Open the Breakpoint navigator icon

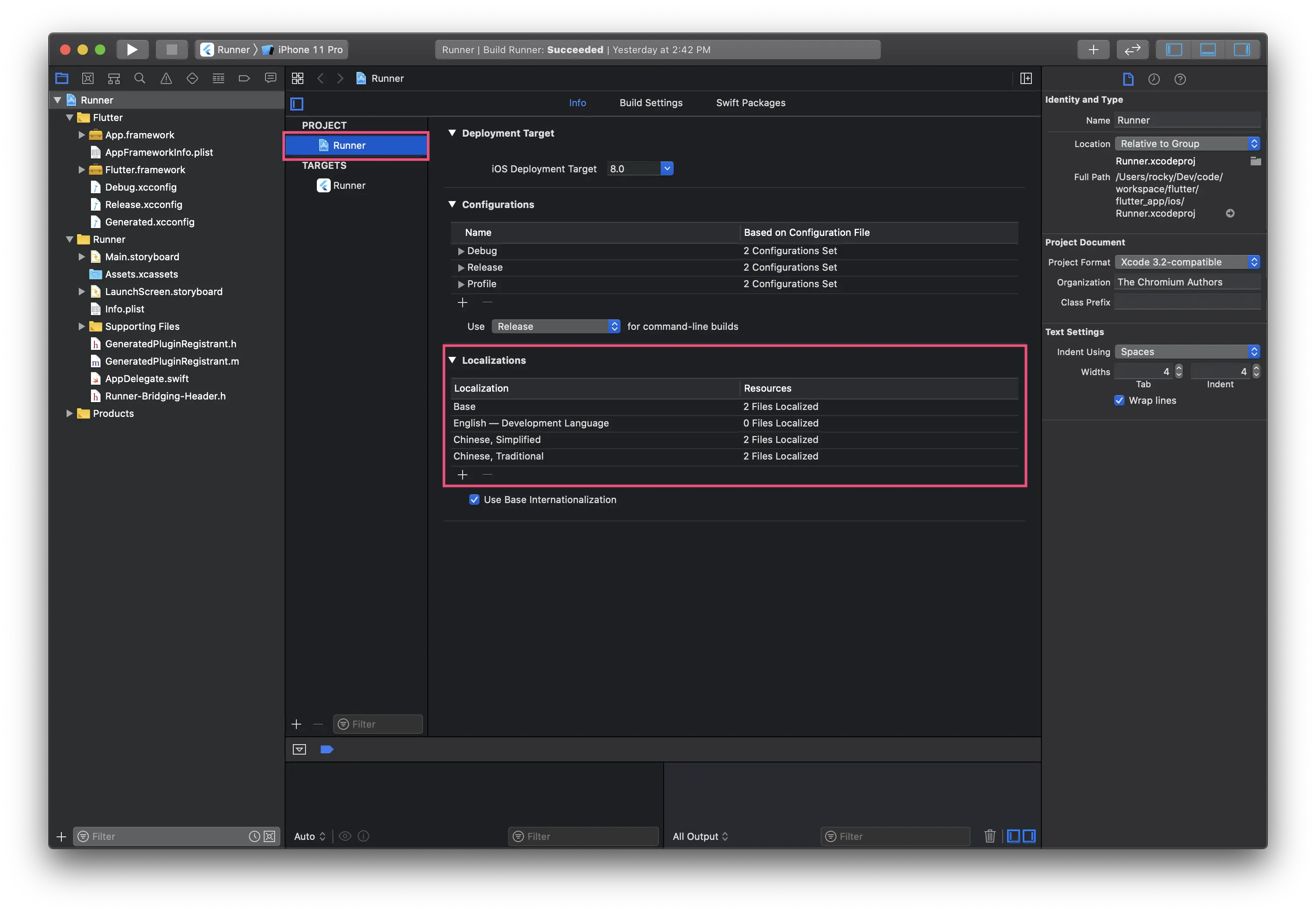244,78
